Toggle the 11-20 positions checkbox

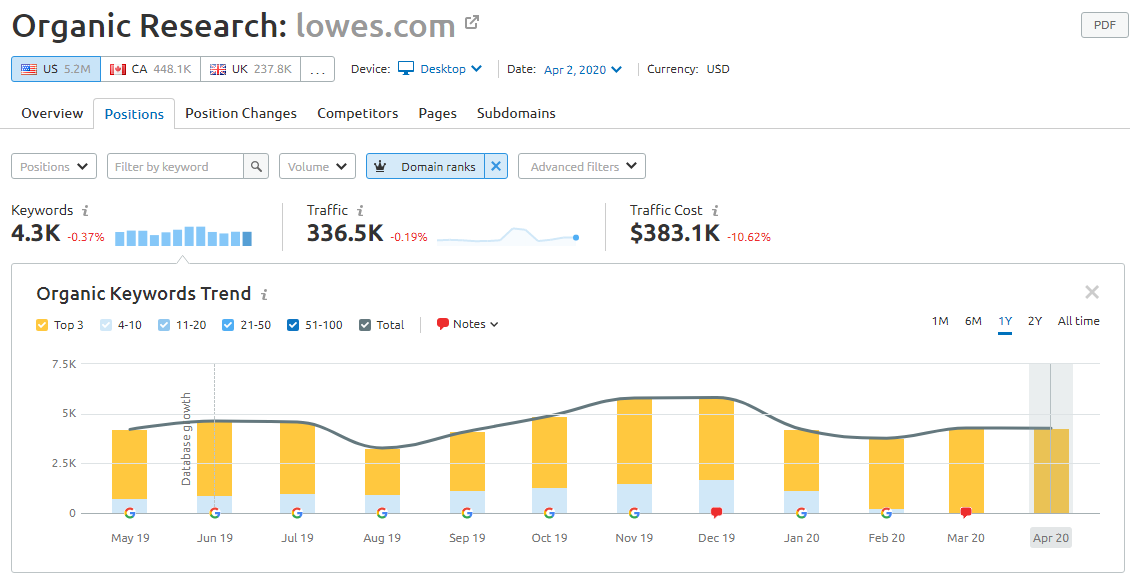[164, 325]
